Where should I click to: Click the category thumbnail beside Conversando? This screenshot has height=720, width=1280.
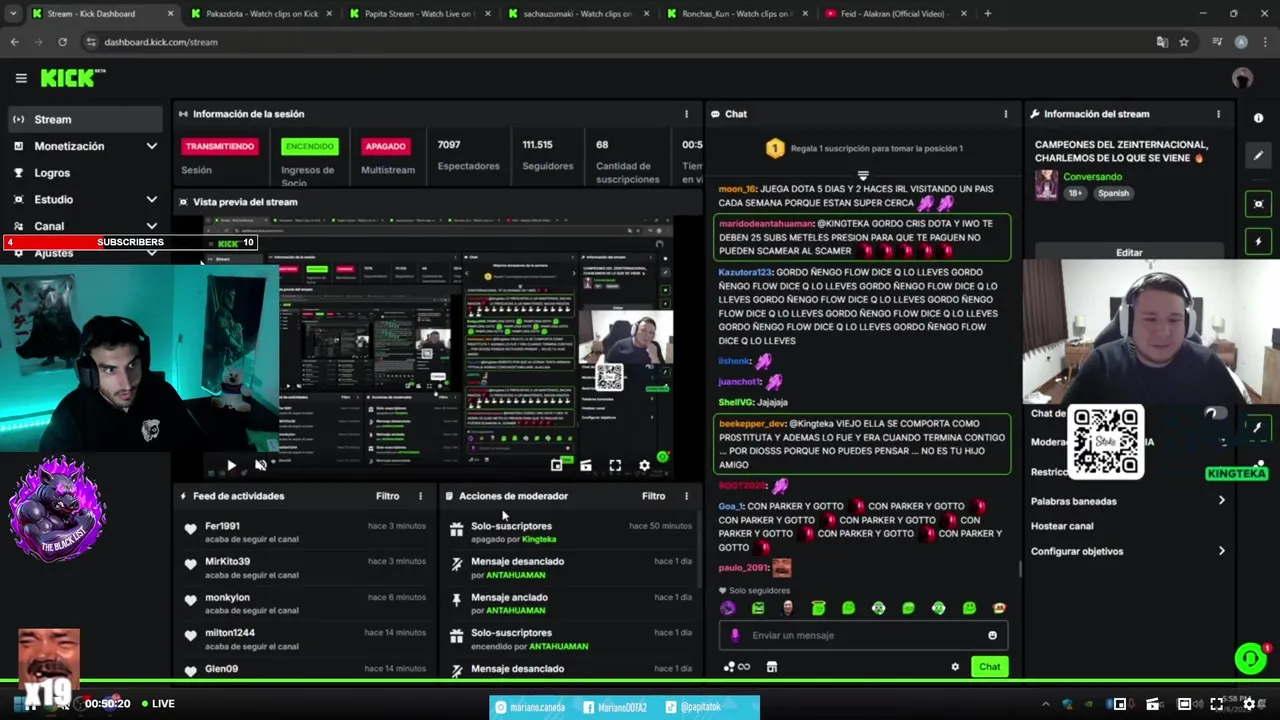tap(1046, 185)
